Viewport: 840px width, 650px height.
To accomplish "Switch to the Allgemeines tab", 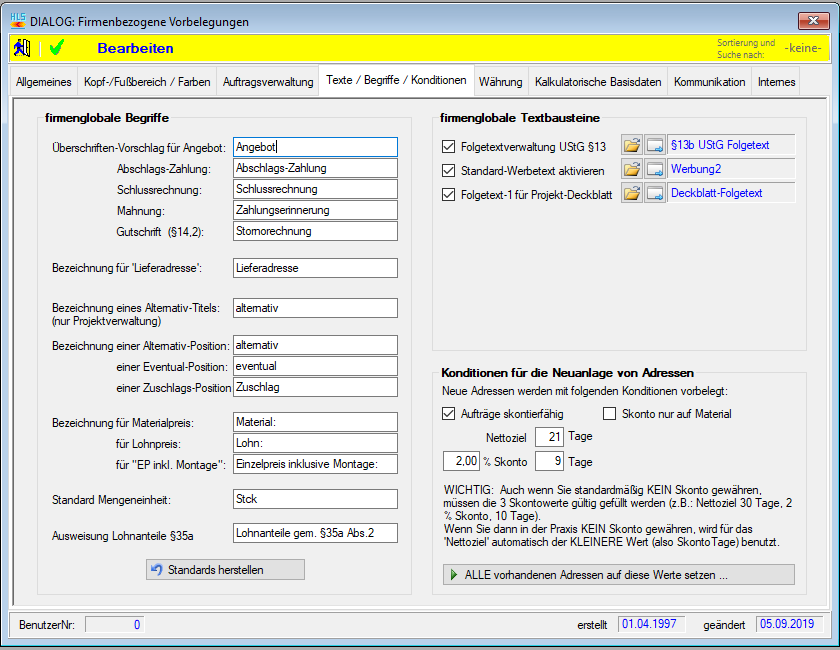I will pyautogui.click(x=43, y=82).
